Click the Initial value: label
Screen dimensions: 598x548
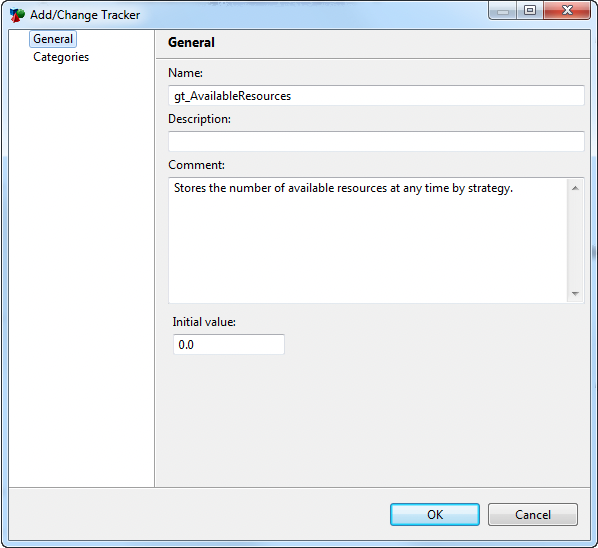(x=204, y=322)
